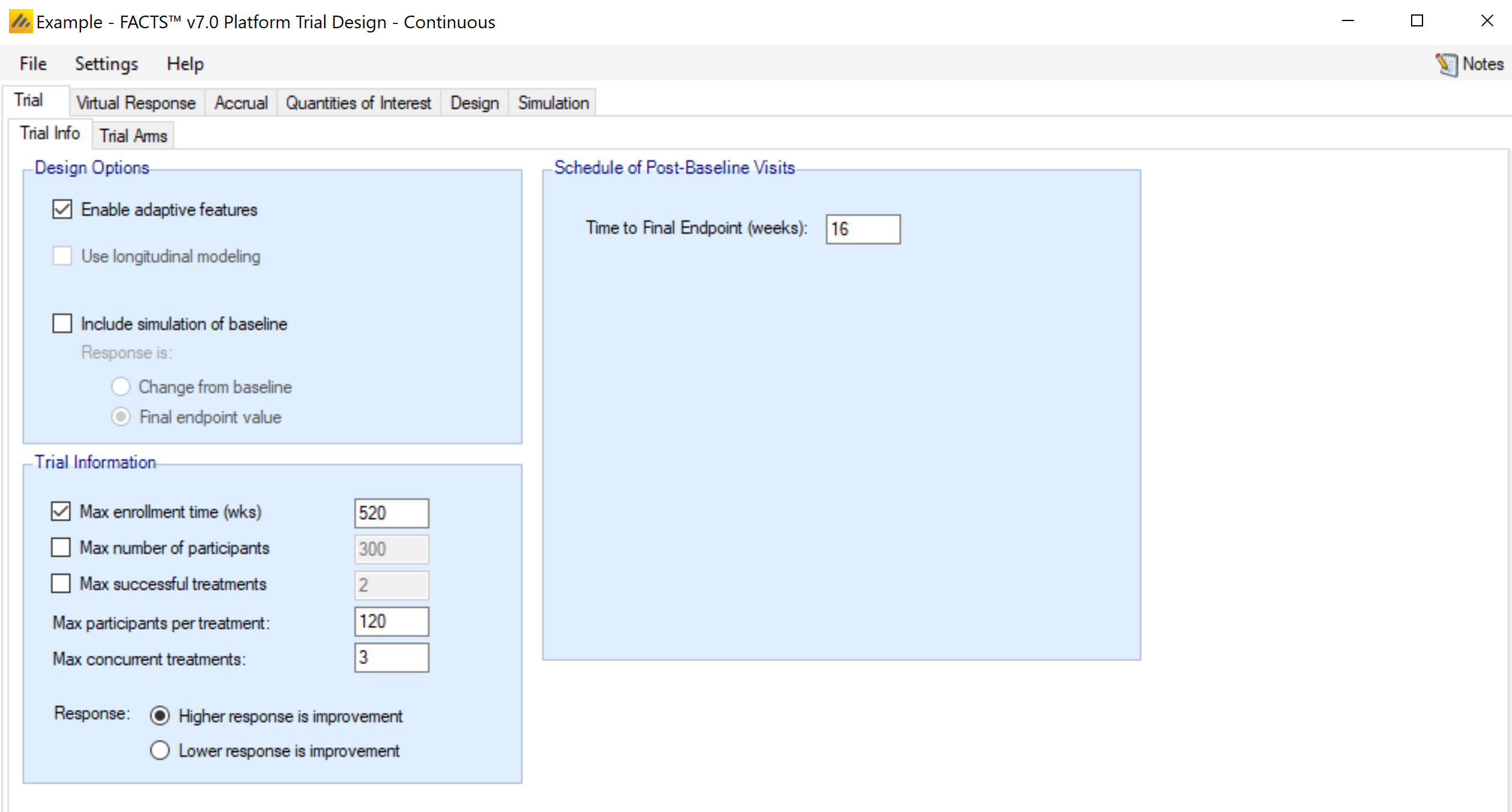This screenshot has width=1512, height=812.
Task: Click the Max participants per treatment field
Action: click(x=391, y=621)
